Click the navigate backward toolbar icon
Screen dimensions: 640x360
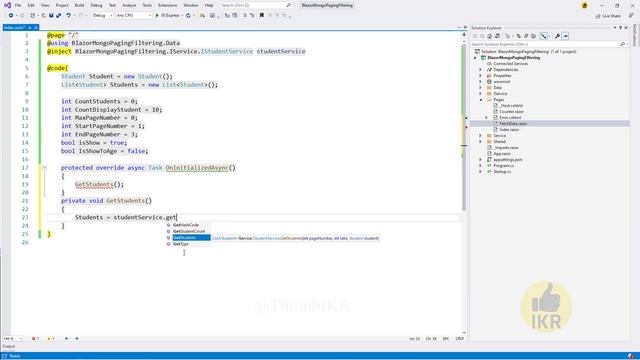click(x=11, y=16)
